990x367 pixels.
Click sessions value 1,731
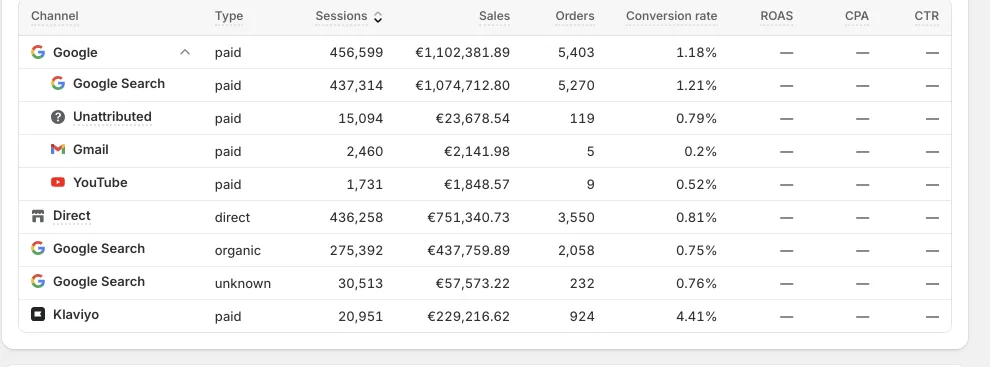click(x=365, y=184)
